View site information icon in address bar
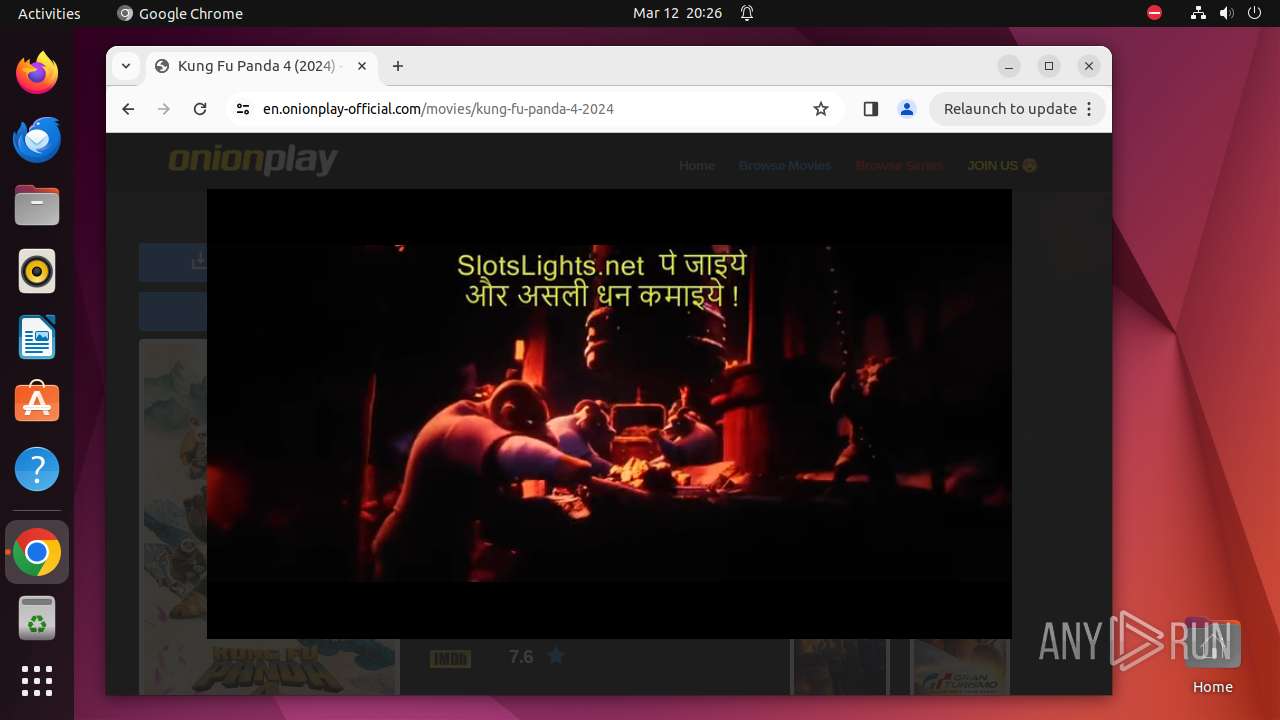Screen dimensions: 1280x720 (x=243, y=109)
